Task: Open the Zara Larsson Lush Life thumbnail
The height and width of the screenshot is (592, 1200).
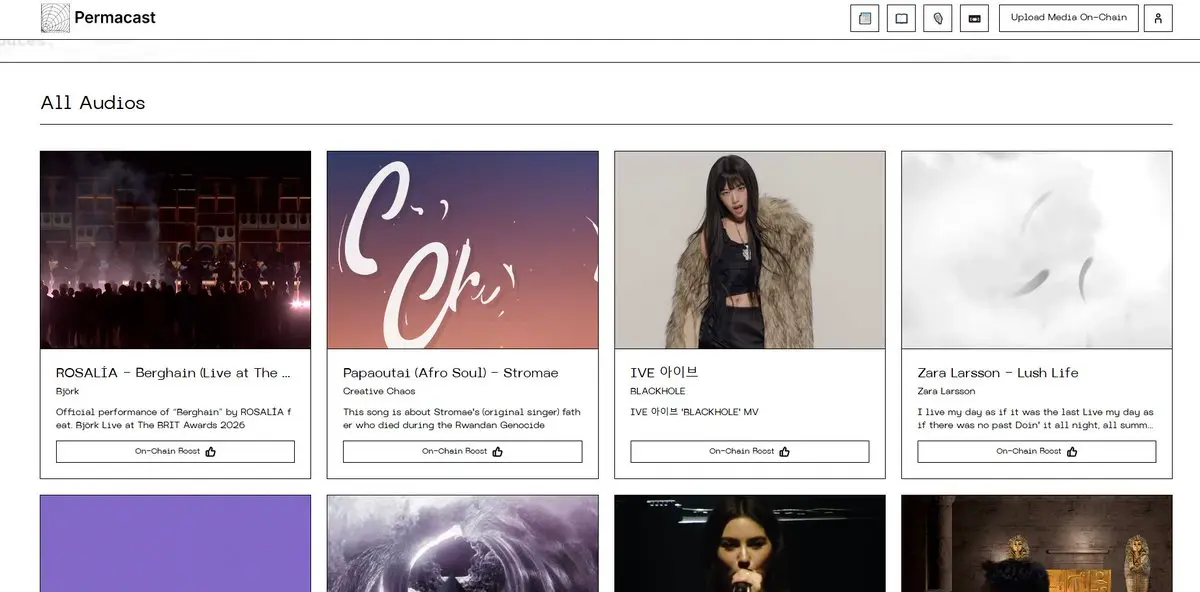Action: pos(1037,250)
